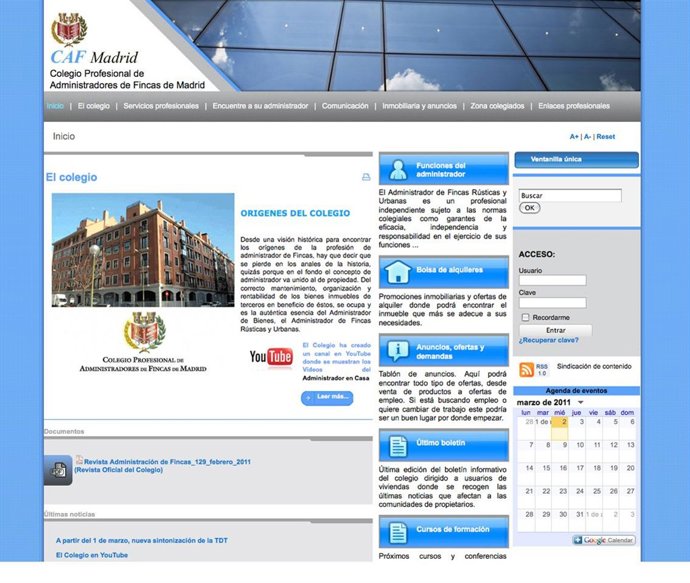690x583 pixels.
Task: Click the Entrar login button
Action: tap(556, 330)
